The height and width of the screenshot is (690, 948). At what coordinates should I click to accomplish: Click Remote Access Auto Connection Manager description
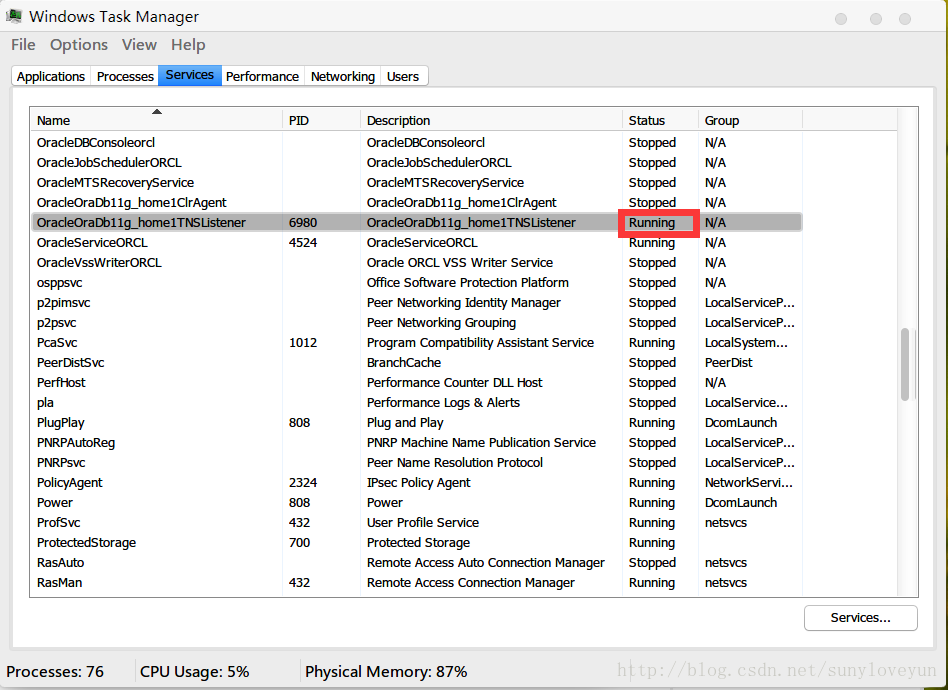[485, 562]
